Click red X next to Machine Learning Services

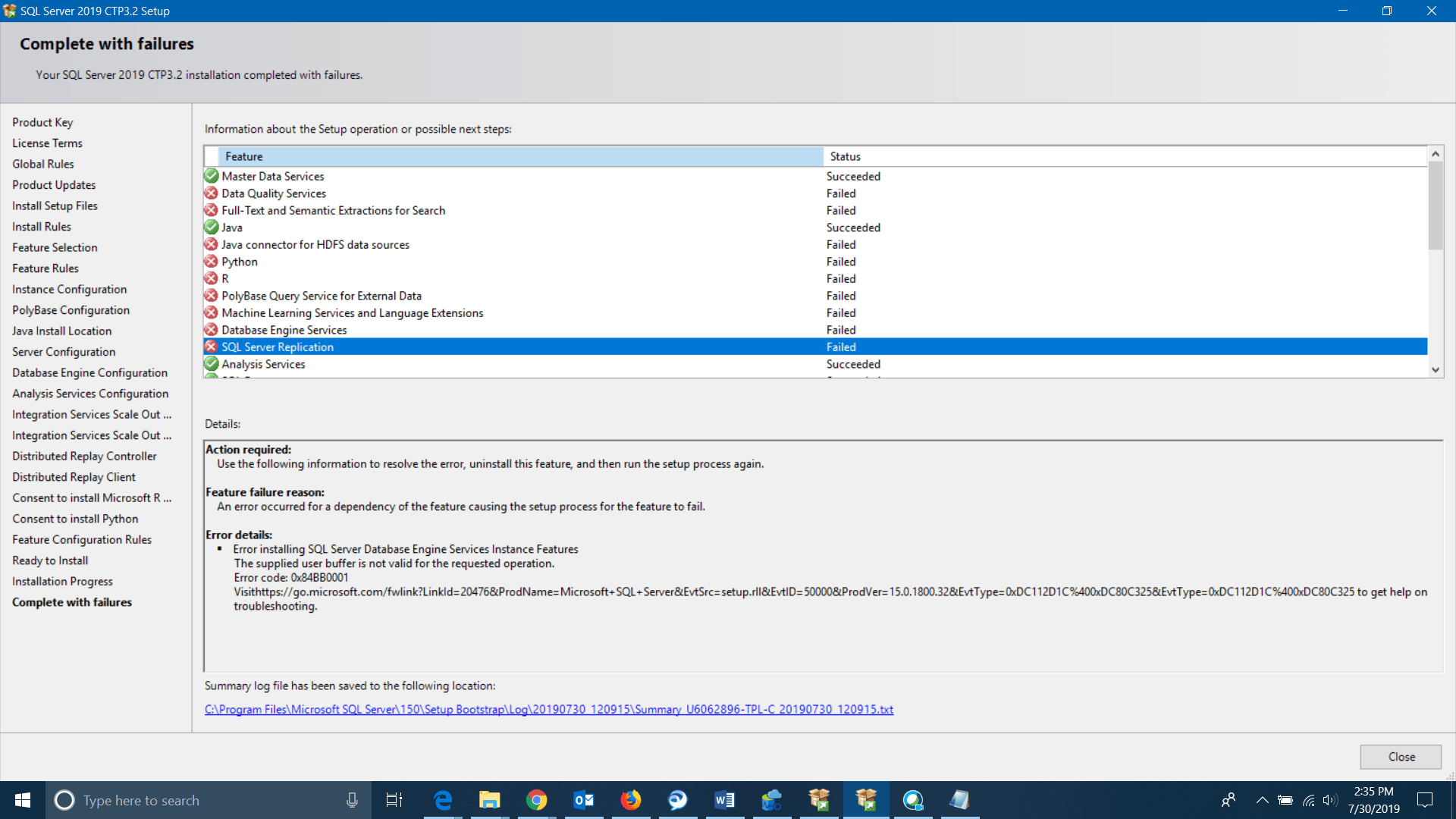pos(211,312)
